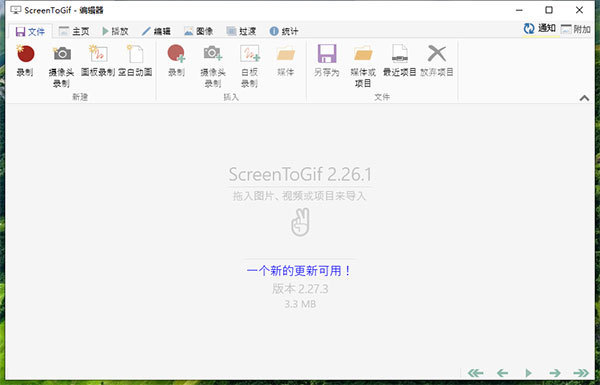Switch to the 编辑 tab
Screen dimensions: 600x385
click(156, 31)
